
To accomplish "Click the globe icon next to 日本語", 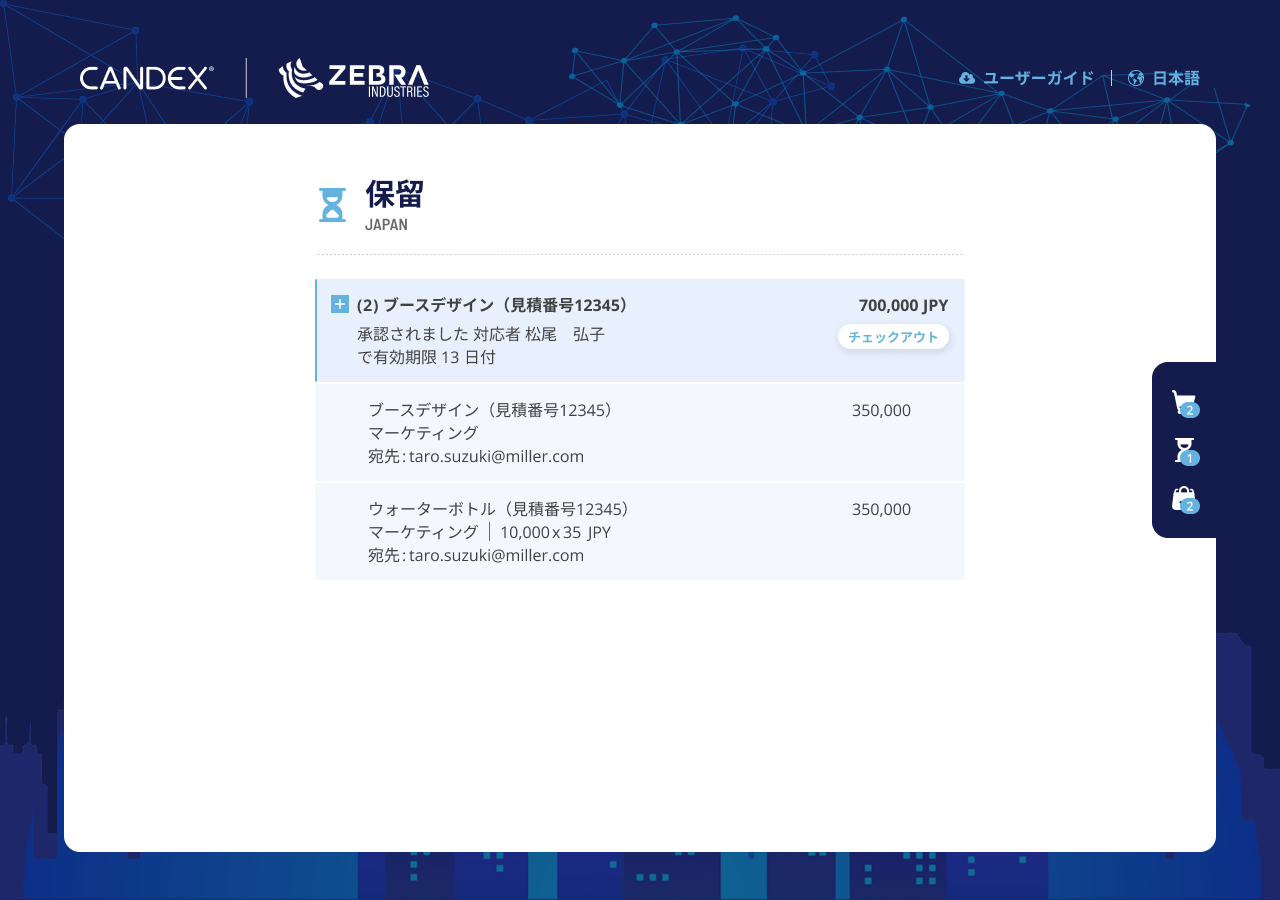I will pyautogui.click(x=1135, y=78).
